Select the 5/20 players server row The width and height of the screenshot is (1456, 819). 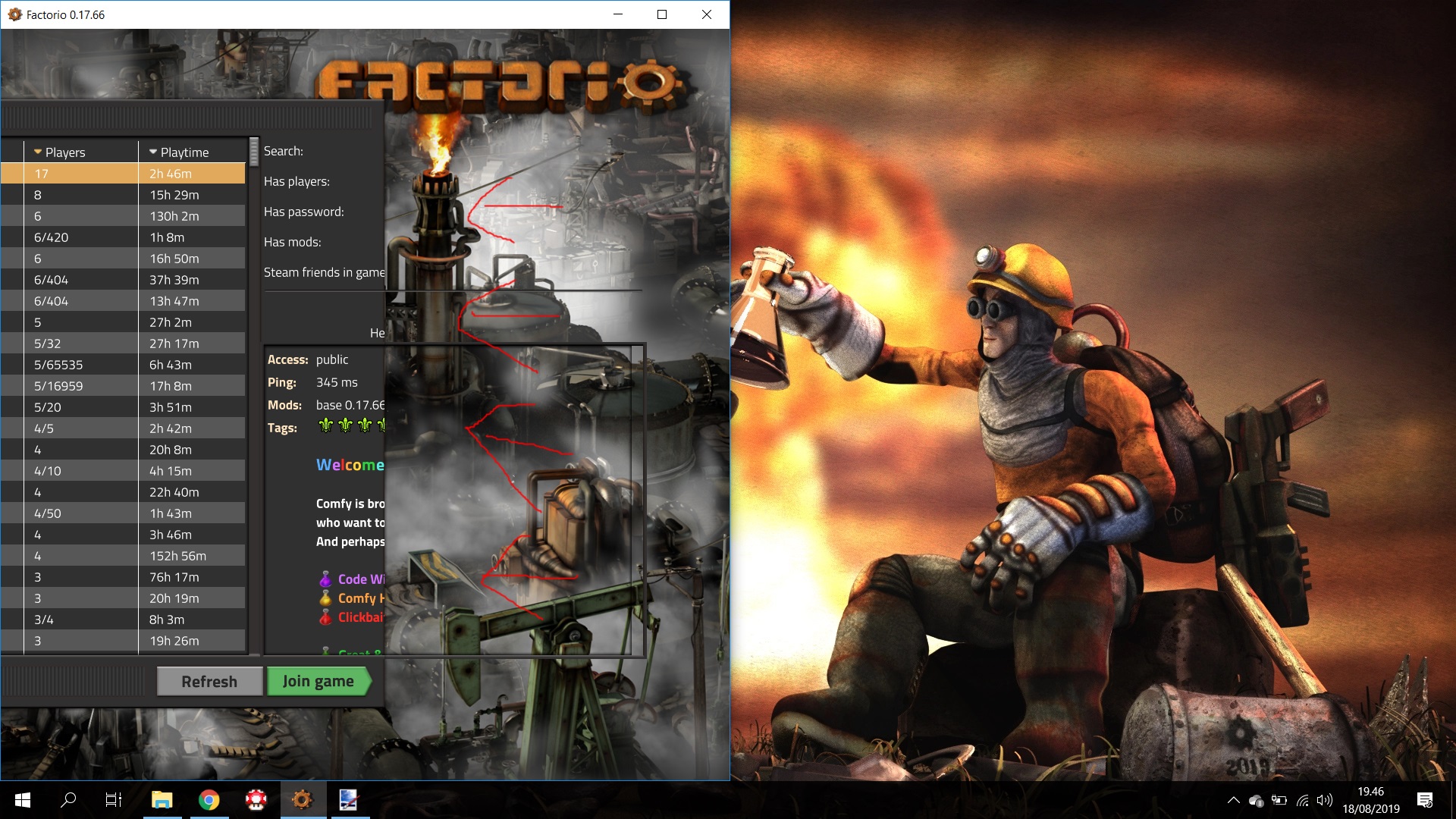[123, 407]
